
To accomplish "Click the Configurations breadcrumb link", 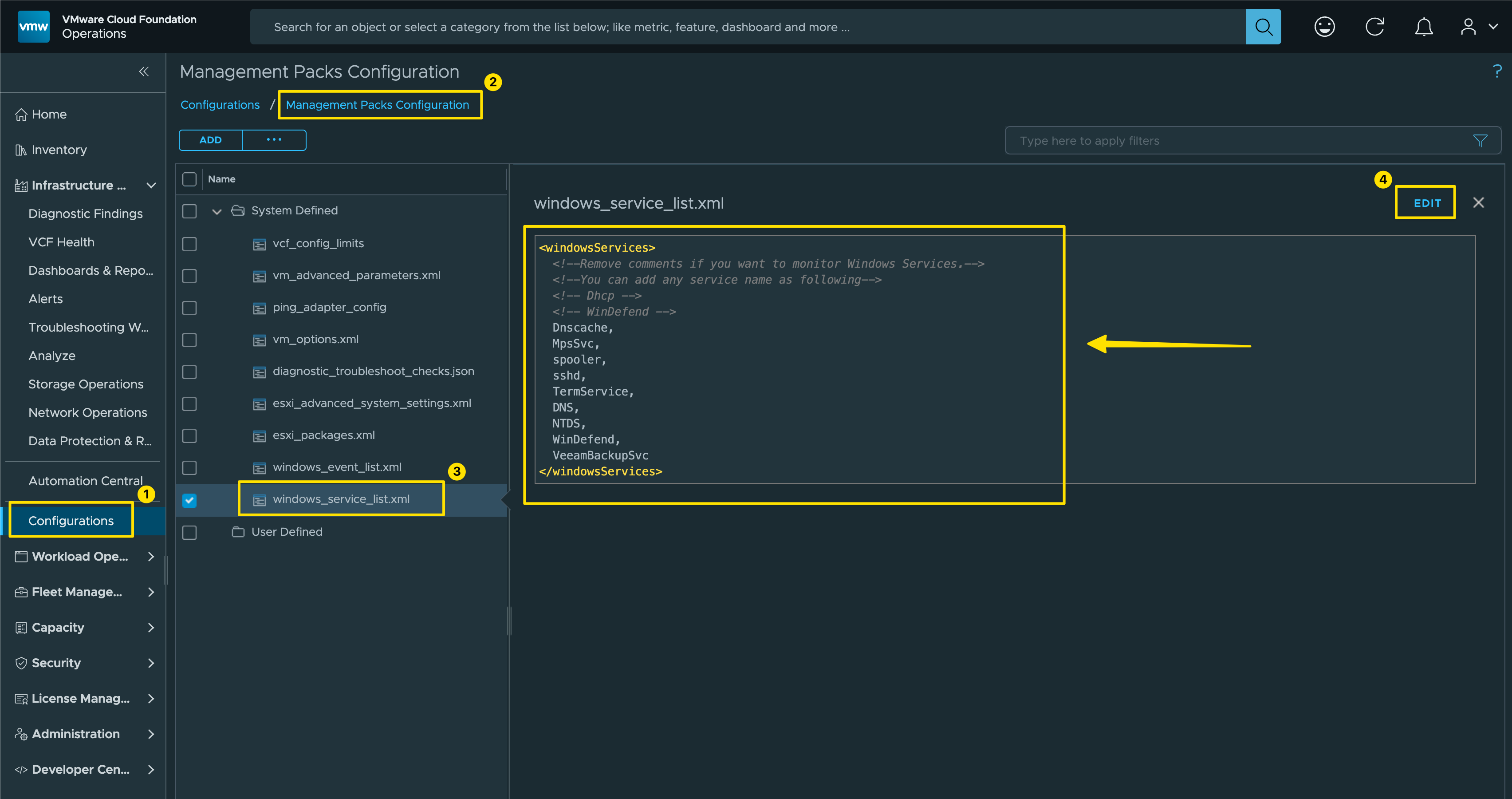I will coord(220,105).
